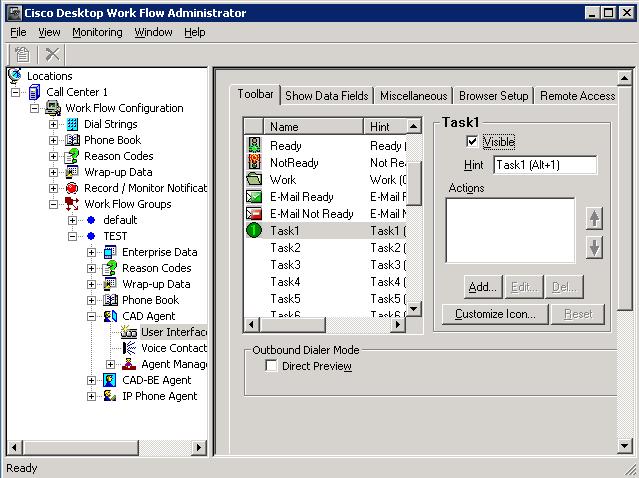Switch to the Show Data Fields tab
Screen dimensions: 639x478
pyautogui.click(x=326, y=96)
